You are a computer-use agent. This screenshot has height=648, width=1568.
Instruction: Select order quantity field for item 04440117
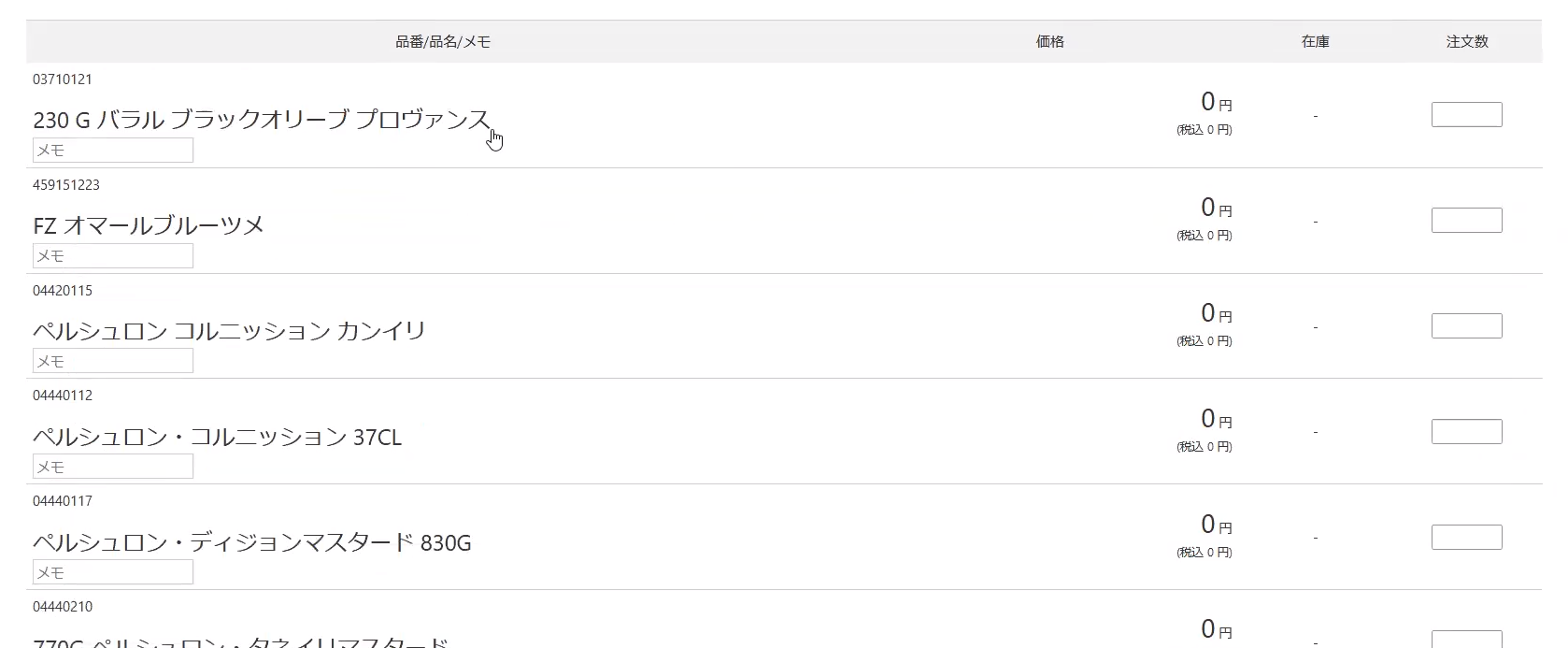point(1466,538)
